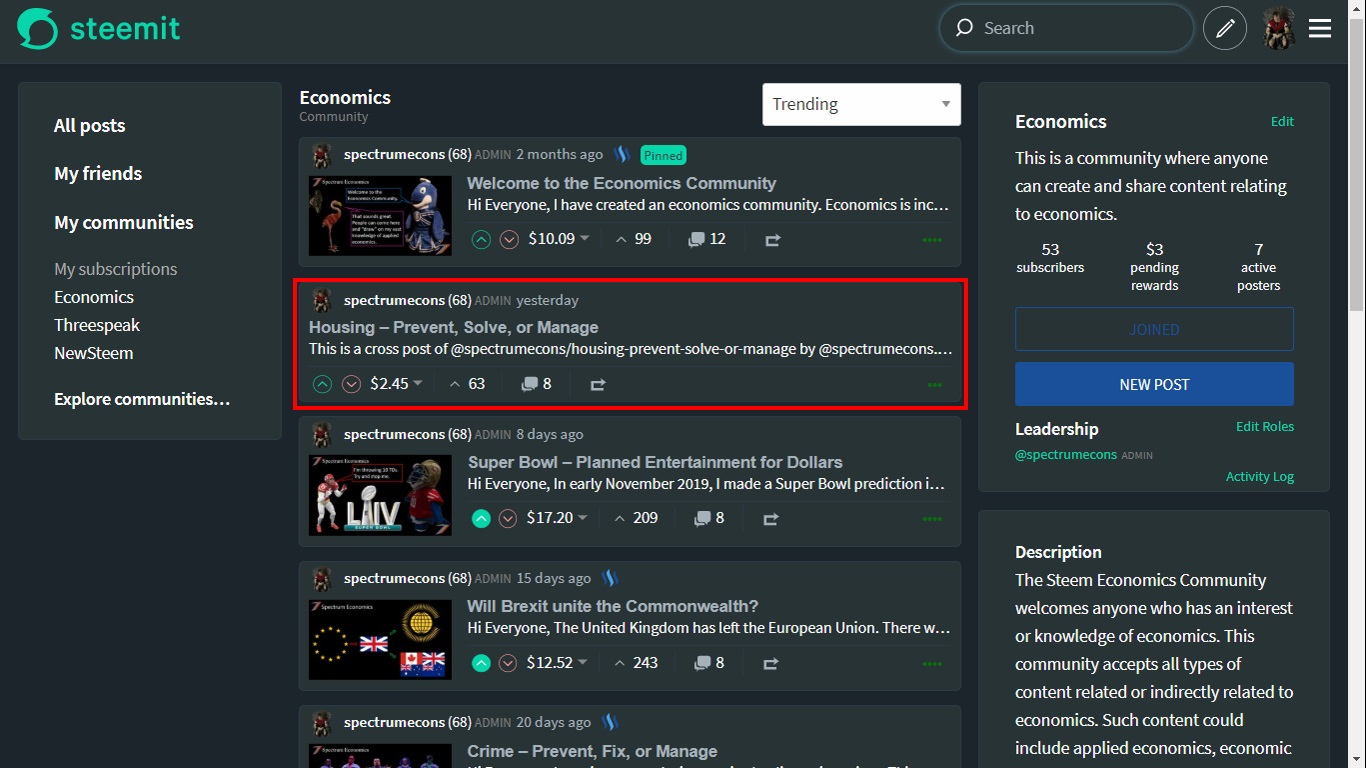The height and width of the screenshot is (768, 1366).
Task: Click the Steem badge icon on the Brexit post
Action: [x=609, y=578]
